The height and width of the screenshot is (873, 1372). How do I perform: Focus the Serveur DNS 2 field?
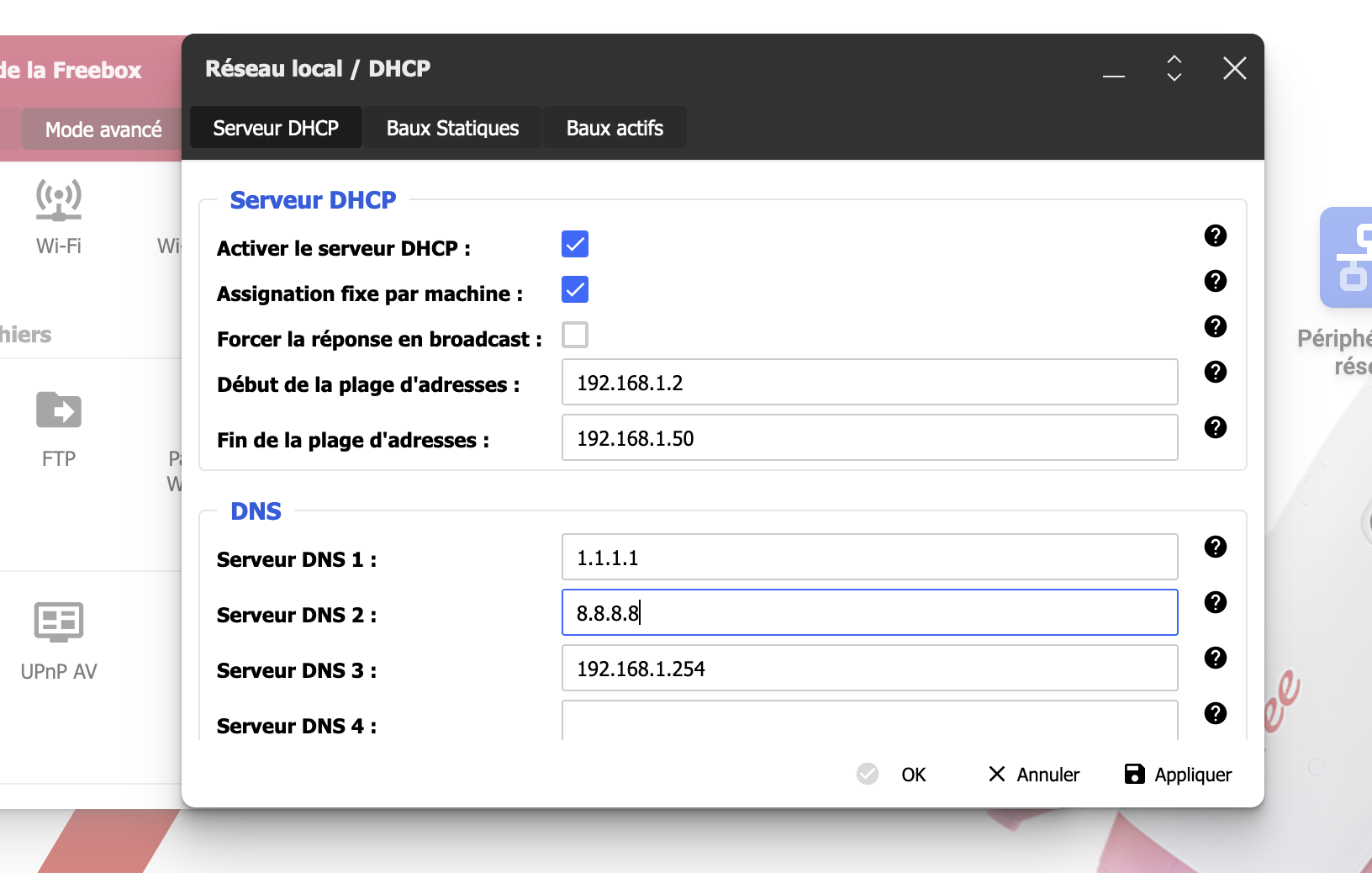(x=869, y=612)
